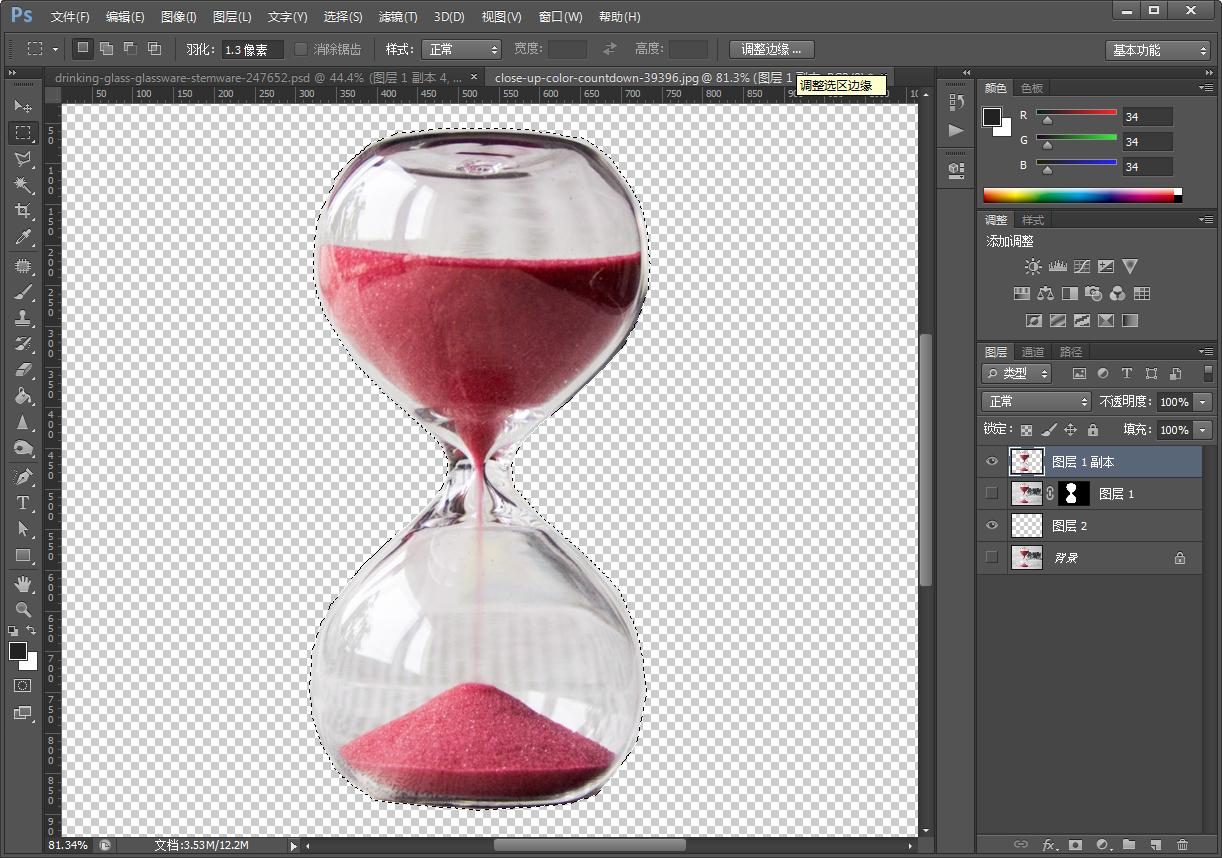Select the Move tool
1222x858 pixels.
click(x=23, y=106)
